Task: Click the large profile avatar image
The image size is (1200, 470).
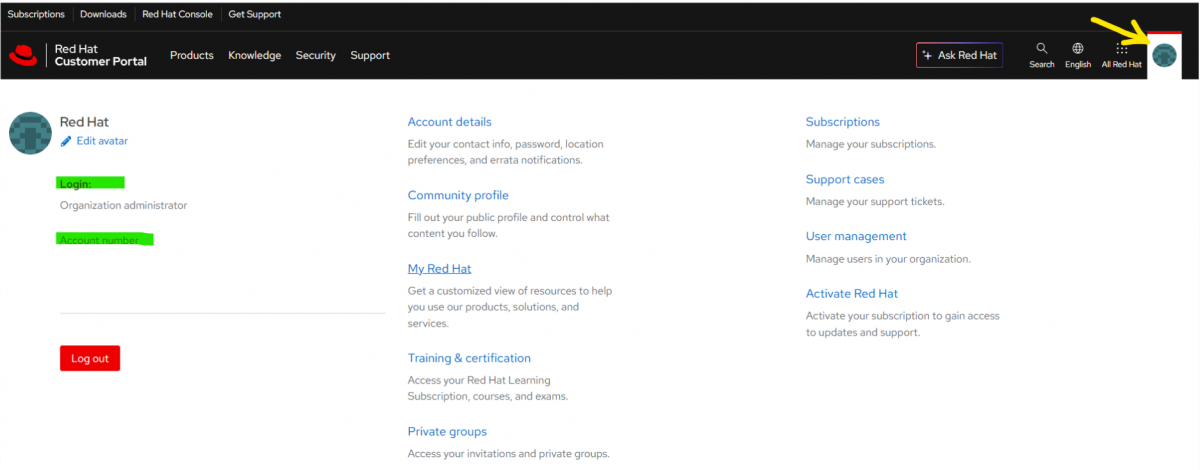Action: click(30, 133)
